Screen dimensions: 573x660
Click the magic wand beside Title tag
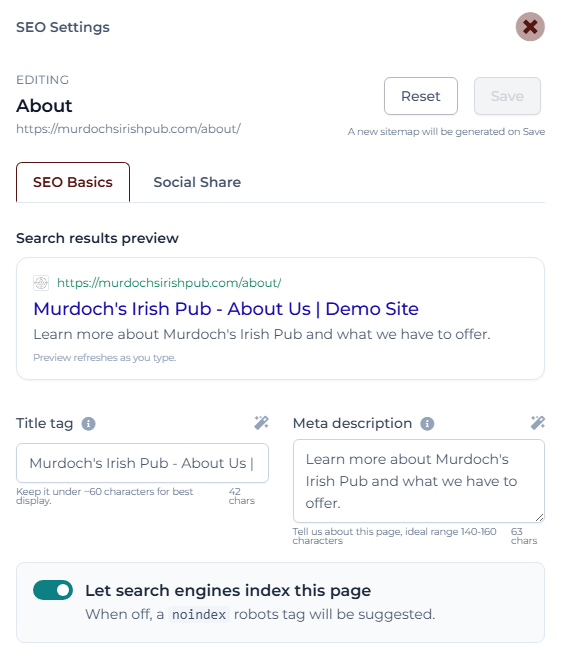261,423
